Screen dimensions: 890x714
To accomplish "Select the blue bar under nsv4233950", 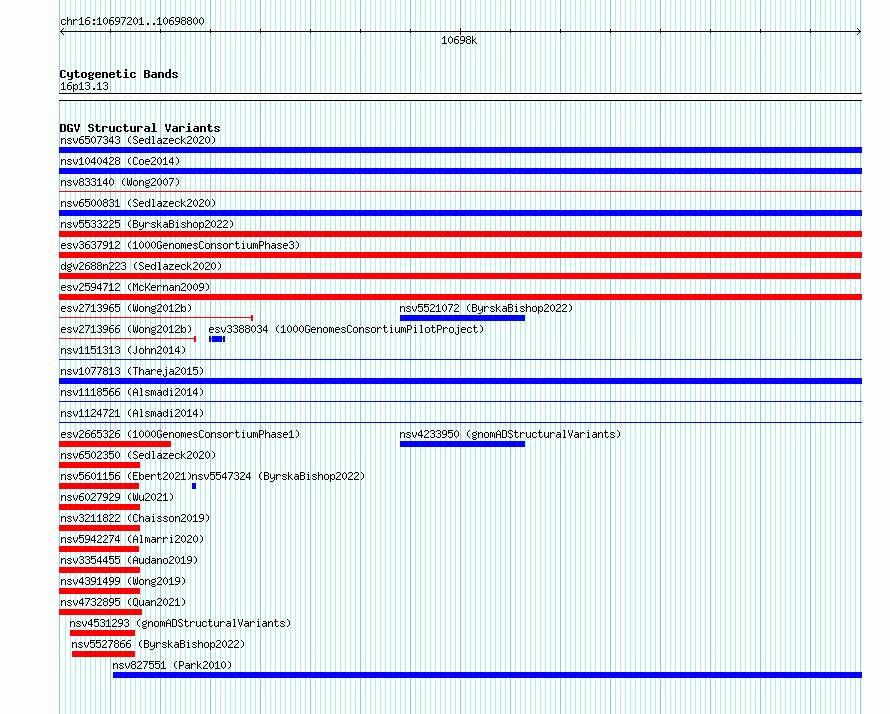I will coord(462,444).
